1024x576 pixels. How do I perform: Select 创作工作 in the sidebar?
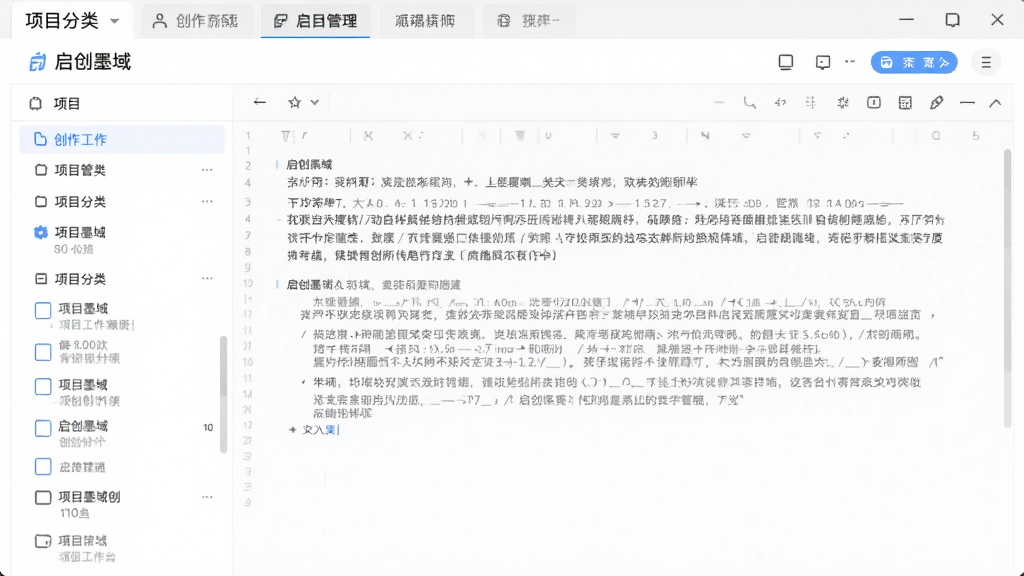coord(122,140)
